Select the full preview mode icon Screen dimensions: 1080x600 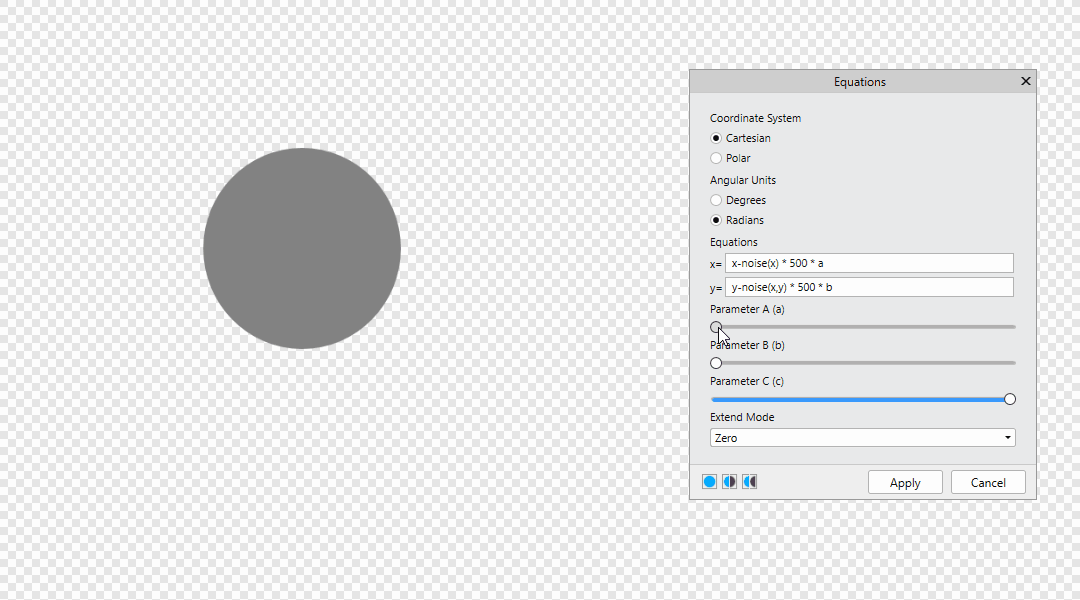click(709, 481)
